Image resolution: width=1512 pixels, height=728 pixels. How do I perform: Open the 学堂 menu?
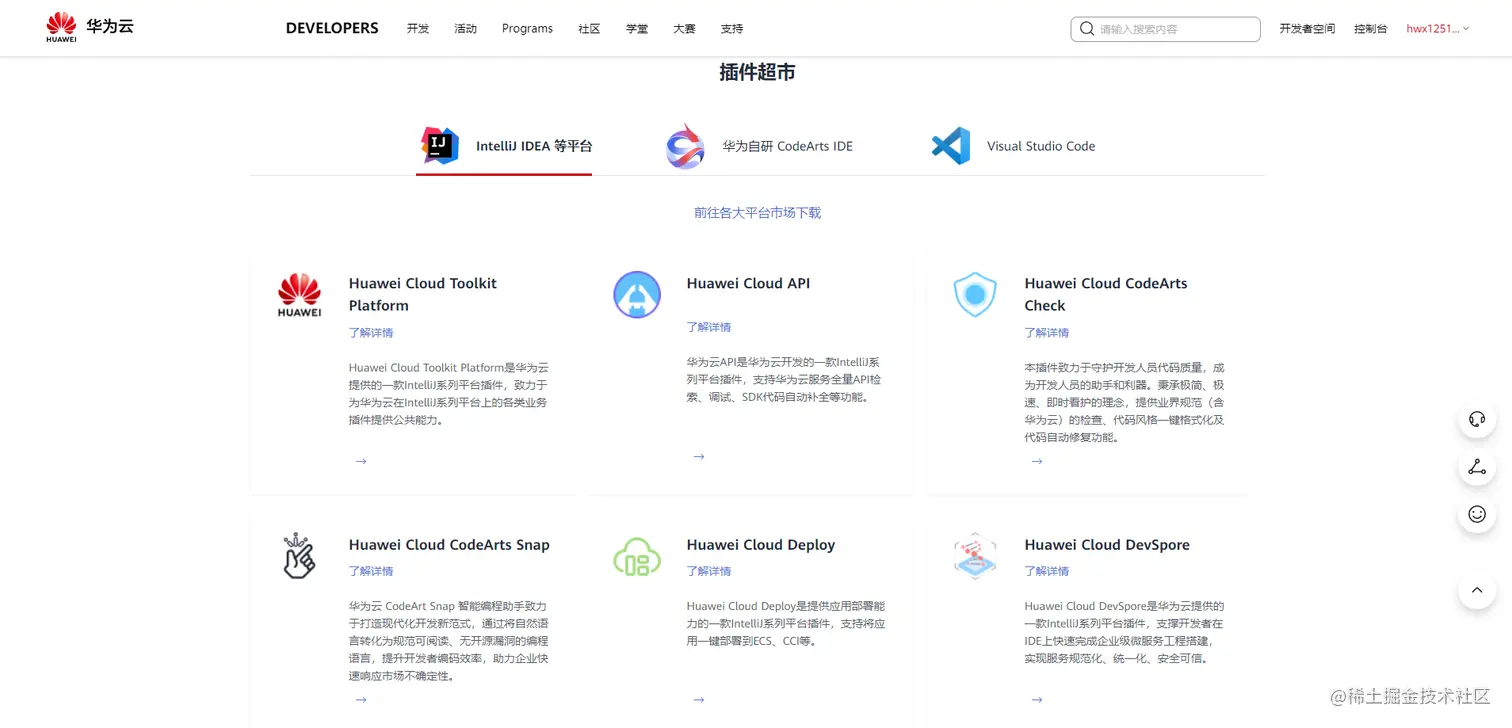point(637,29)
